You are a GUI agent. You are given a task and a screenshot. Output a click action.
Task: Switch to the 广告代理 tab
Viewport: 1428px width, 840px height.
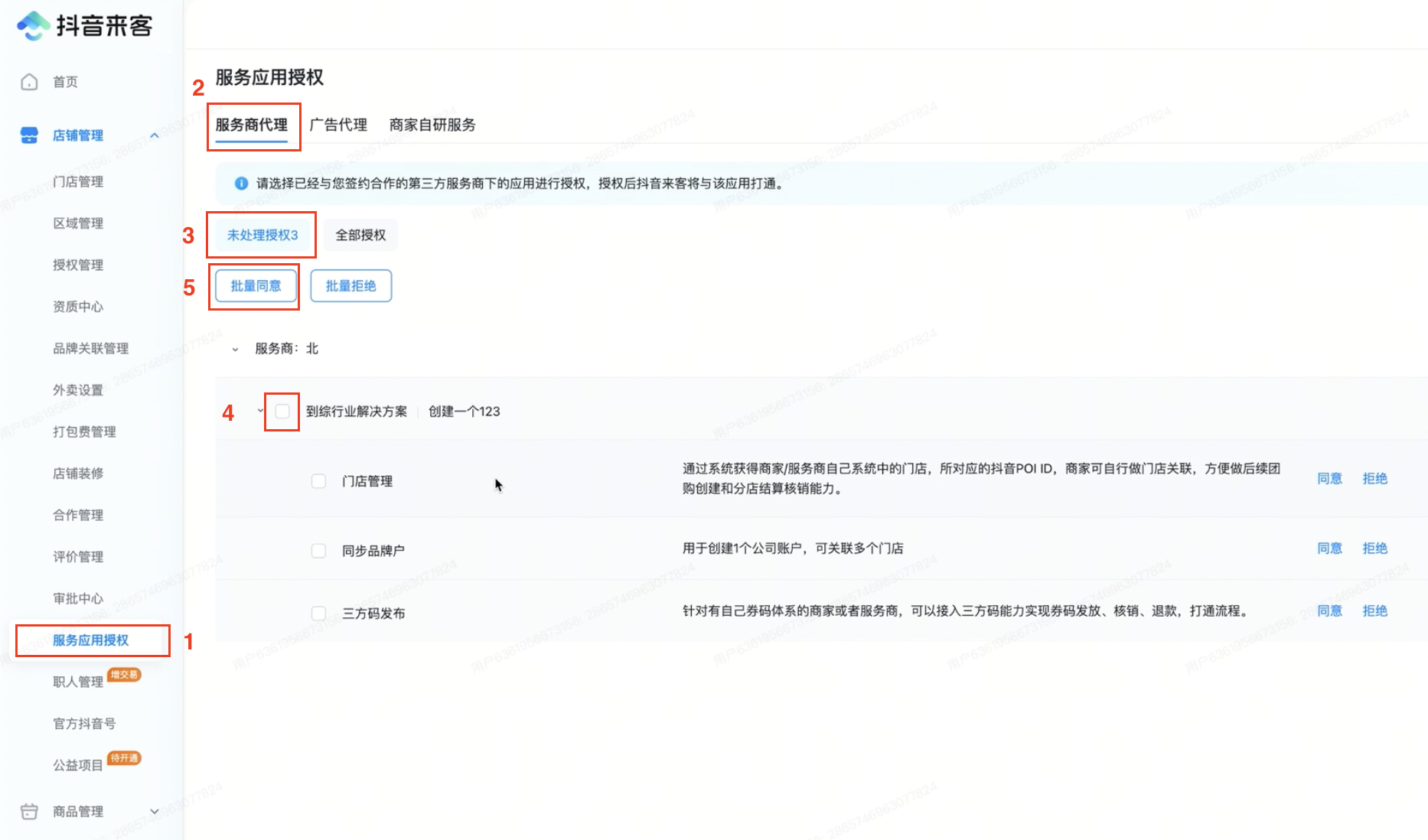pyautogui.click(x=338, y=125)
